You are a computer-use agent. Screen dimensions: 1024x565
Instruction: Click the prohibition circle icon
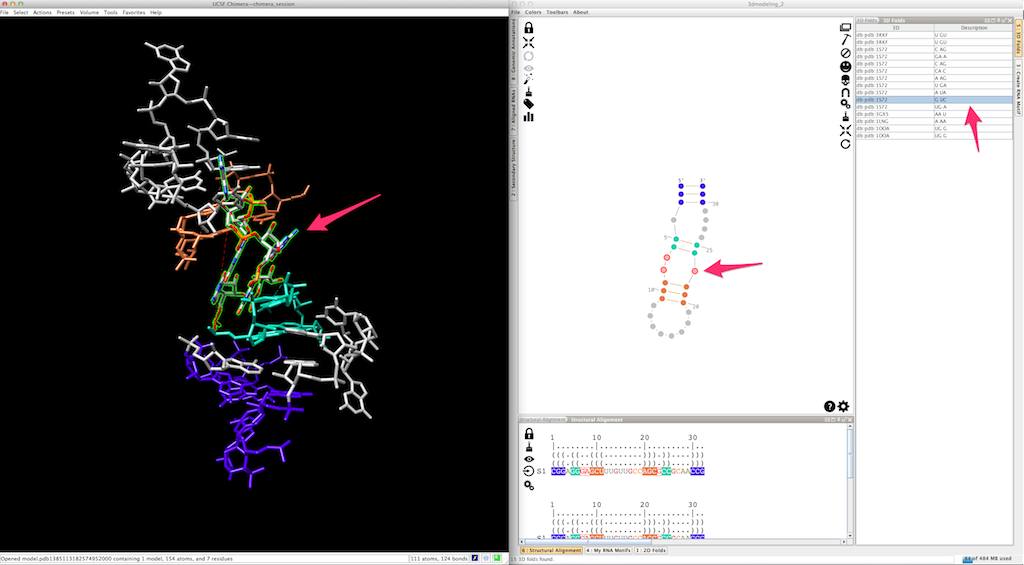845,53
